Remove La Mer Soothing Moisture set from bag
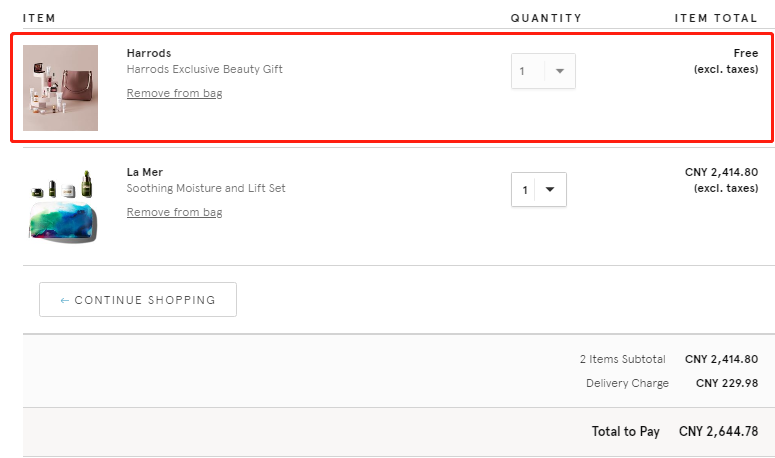 pyautogui.click(x=174, y=212)
